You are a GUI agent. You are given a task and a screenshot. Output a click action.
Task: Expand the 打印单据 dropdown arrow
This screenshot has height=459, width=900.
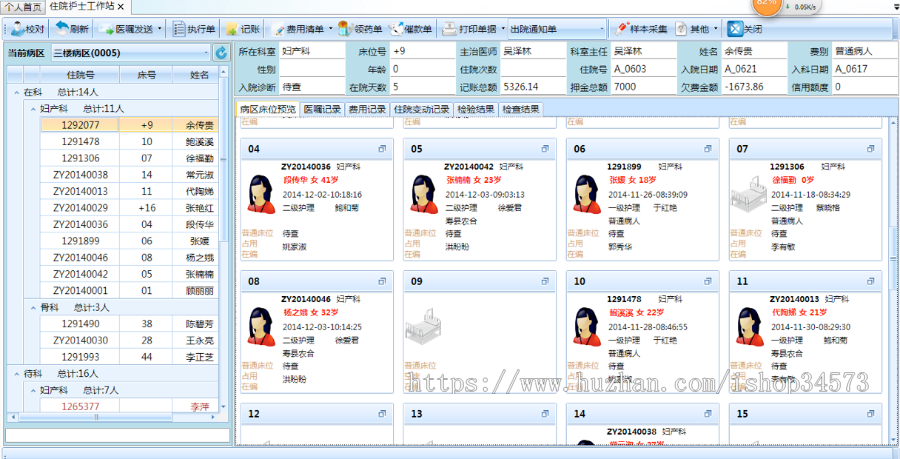[503, 29]
